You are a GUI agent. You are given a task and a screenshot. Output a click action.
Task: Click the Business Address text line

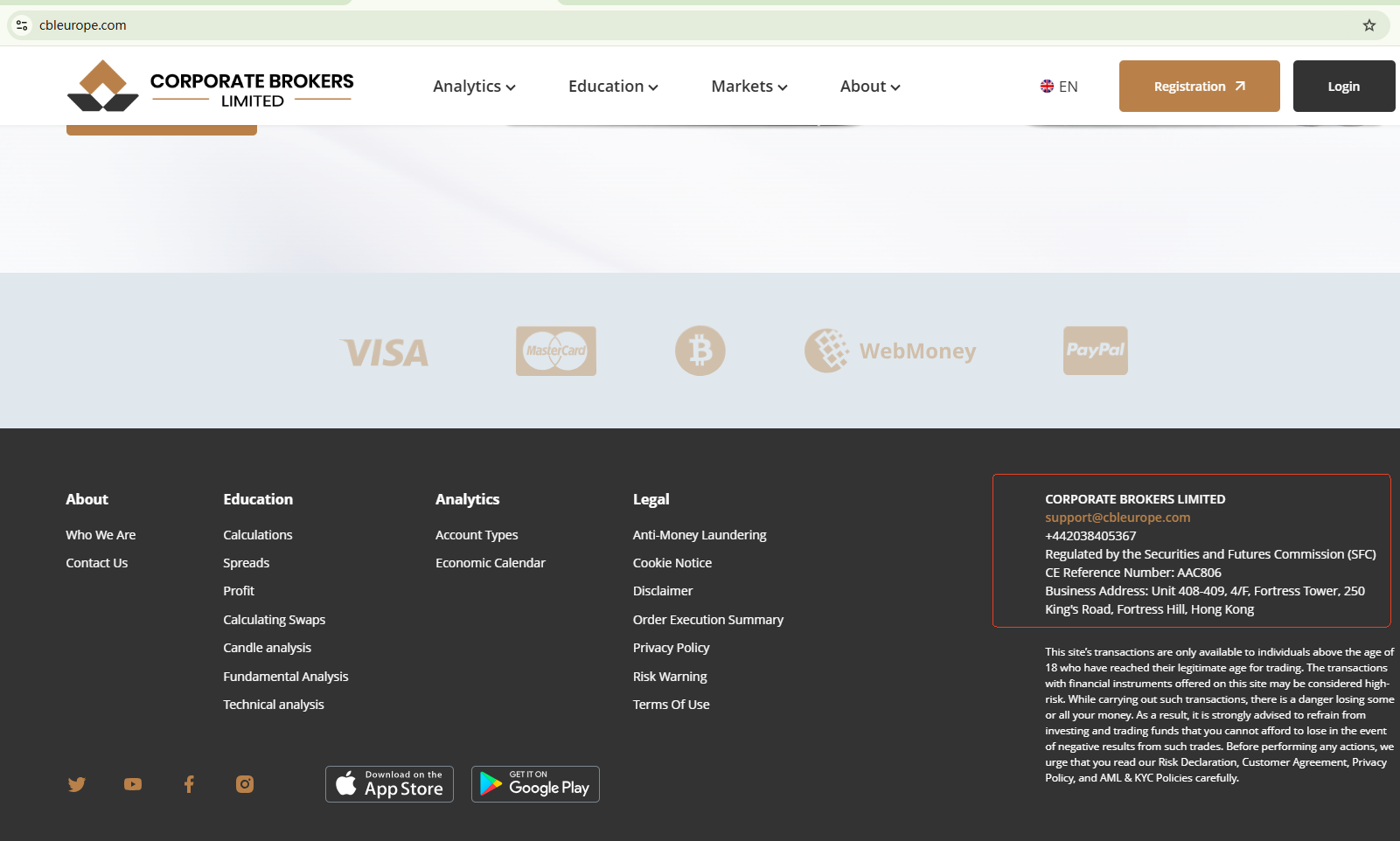1205,601
